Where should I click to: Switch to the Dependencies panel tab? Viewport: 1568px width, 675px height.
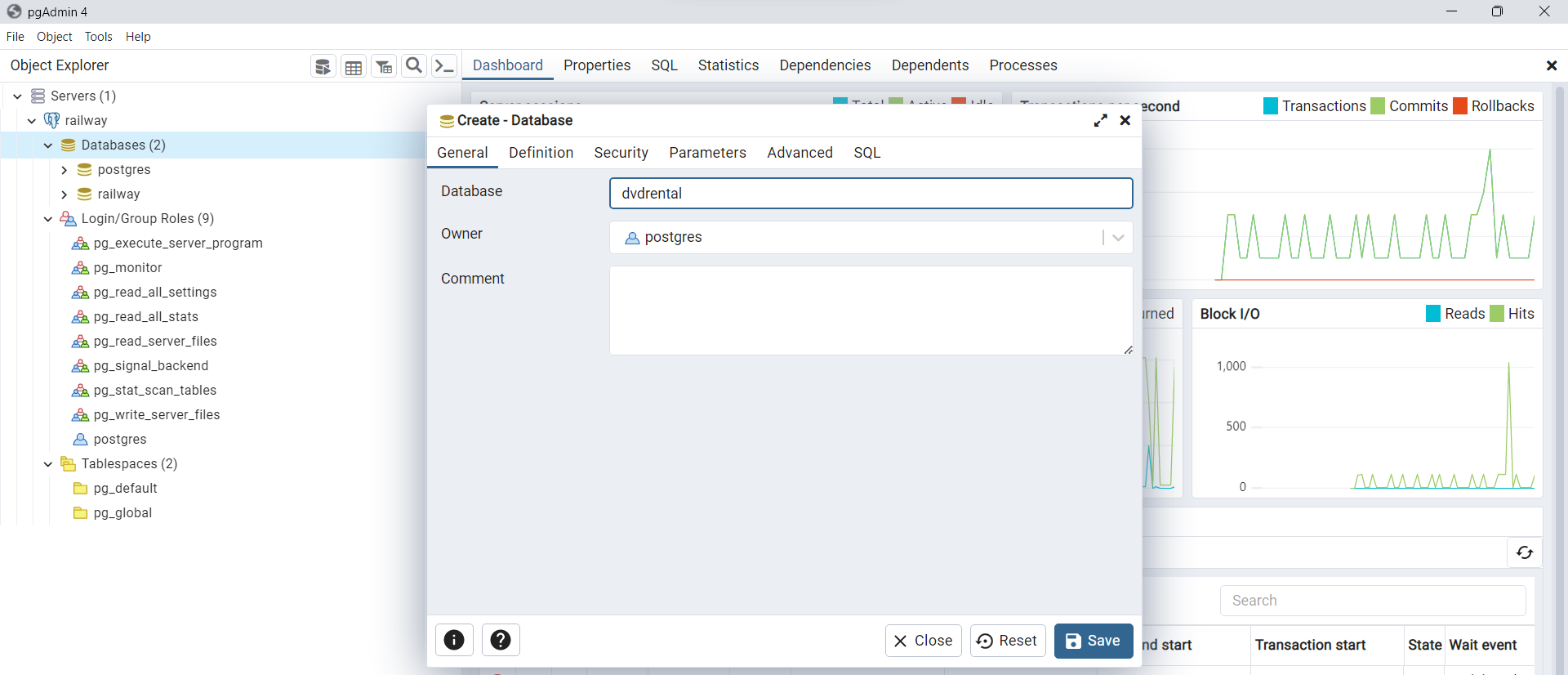click(825, 65)
